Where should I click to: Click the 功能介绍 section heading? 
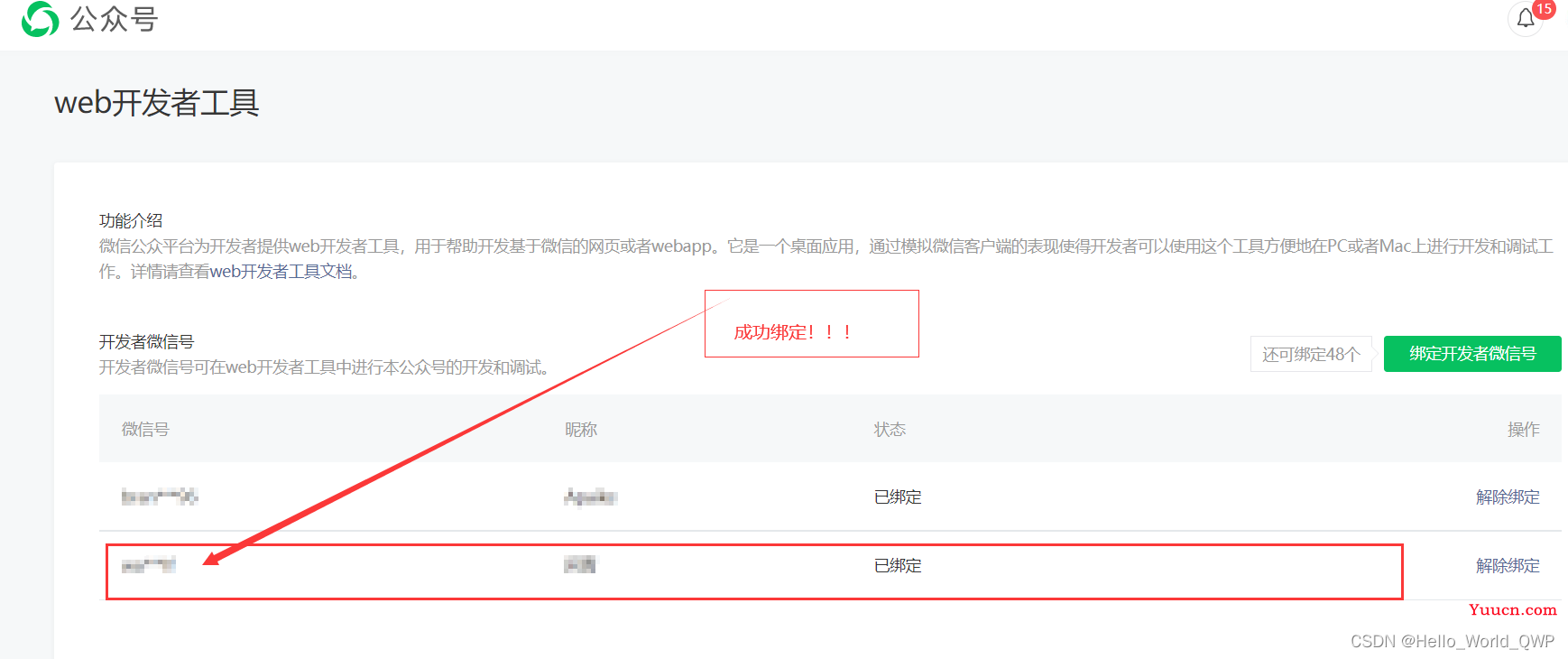click(x=131, y=220)
